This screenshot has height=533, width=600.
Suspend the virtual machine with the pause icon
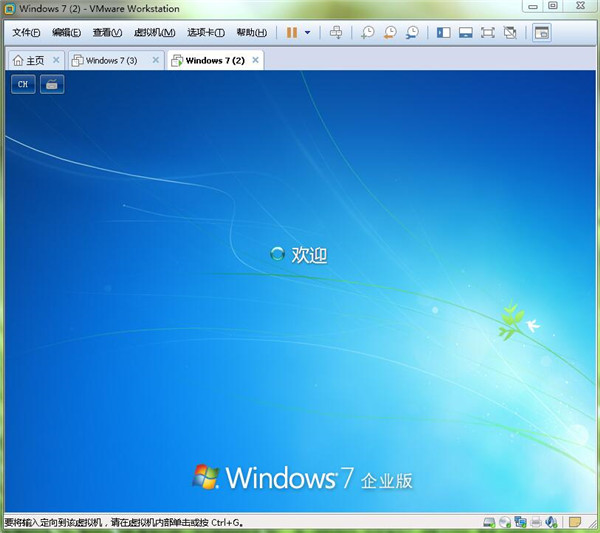click(x=292, y=33)
